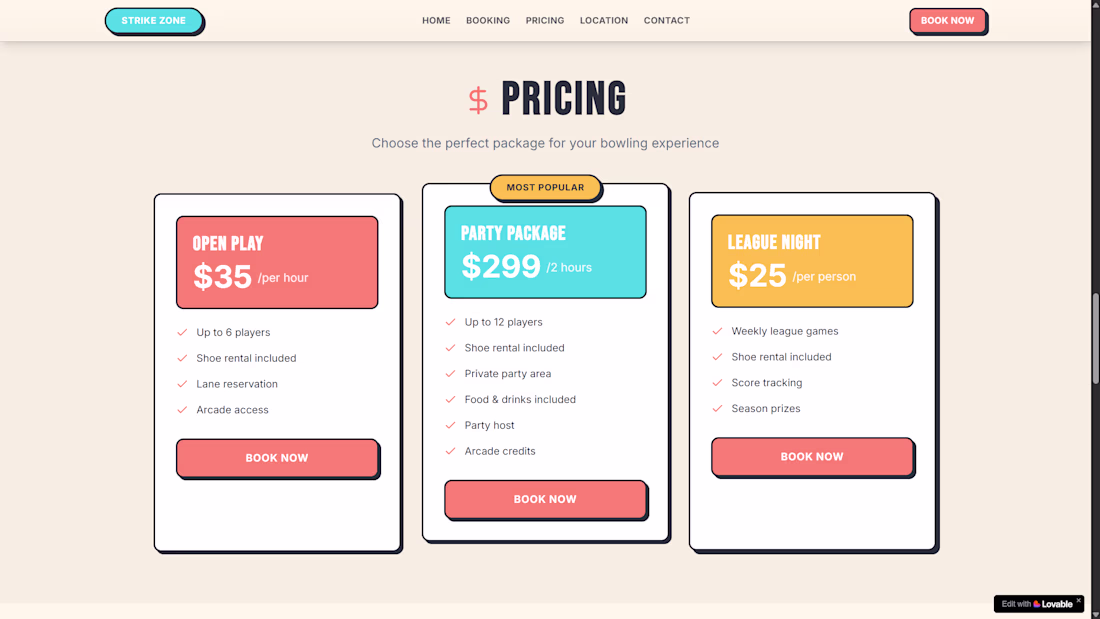Screen dimensions: 1100x619
Task: Go to Booking in the navigation bar
Action: [x=488, y=21]
